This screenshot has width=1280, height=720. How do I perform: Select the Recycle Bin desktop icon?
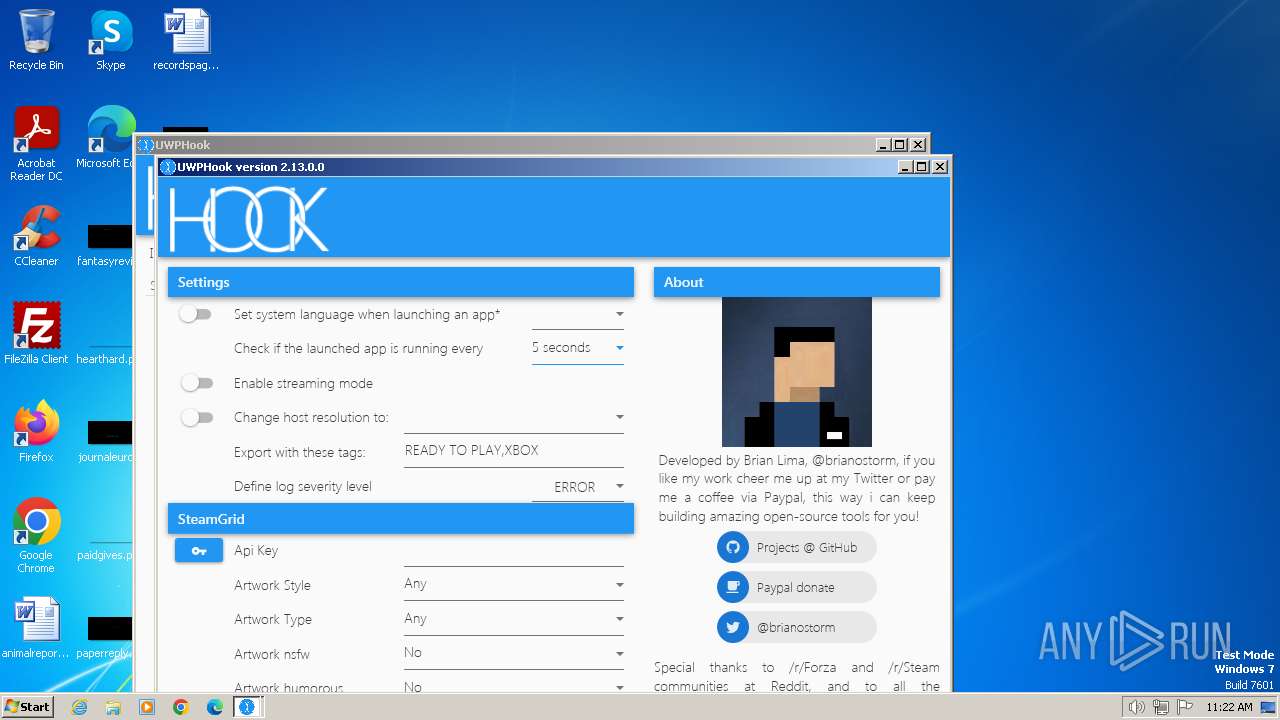click(36, 40)
